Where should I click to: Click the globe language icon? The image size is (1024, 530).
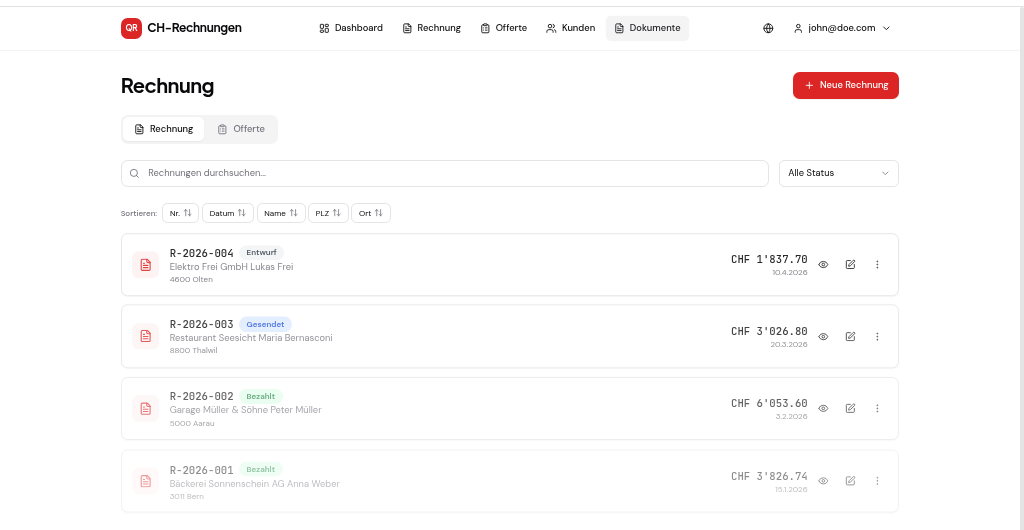click(768, 28)
